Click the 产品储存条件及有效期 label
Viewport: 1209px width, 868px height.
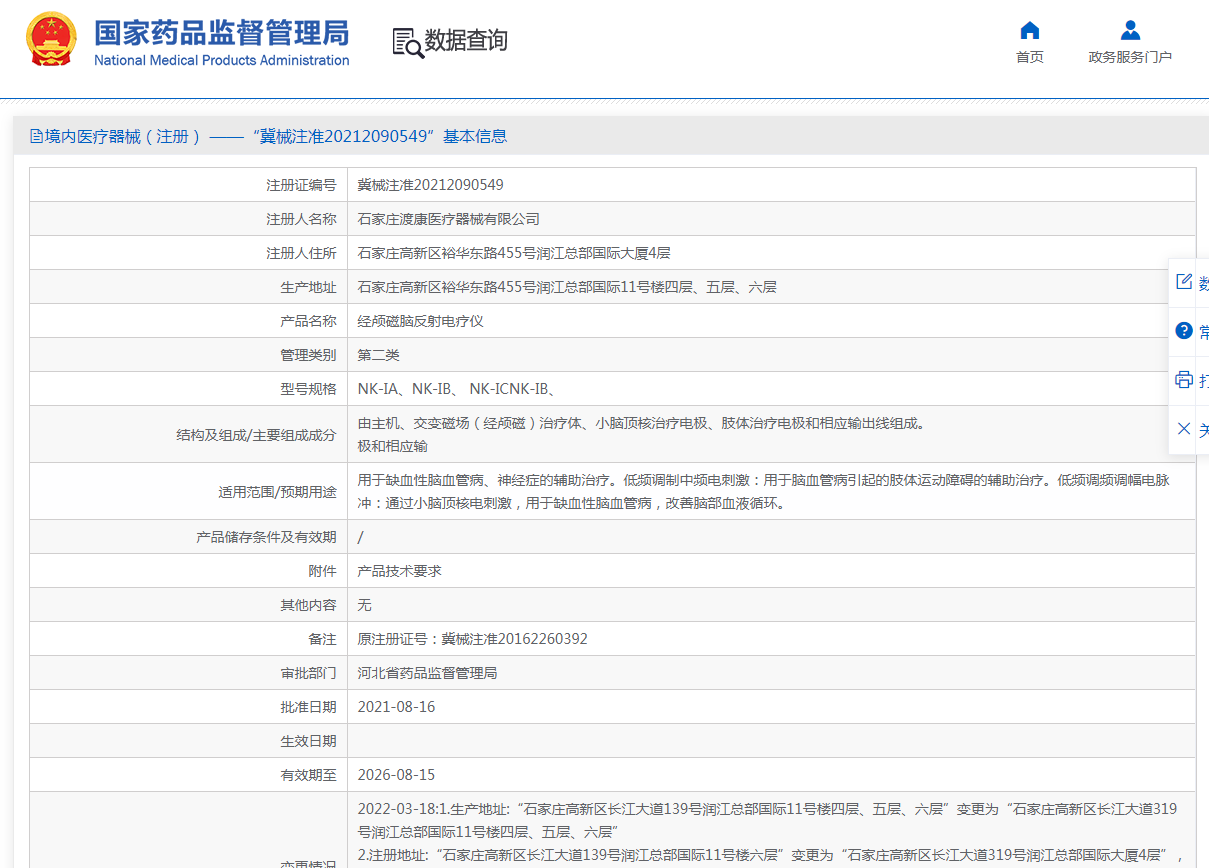266,537
